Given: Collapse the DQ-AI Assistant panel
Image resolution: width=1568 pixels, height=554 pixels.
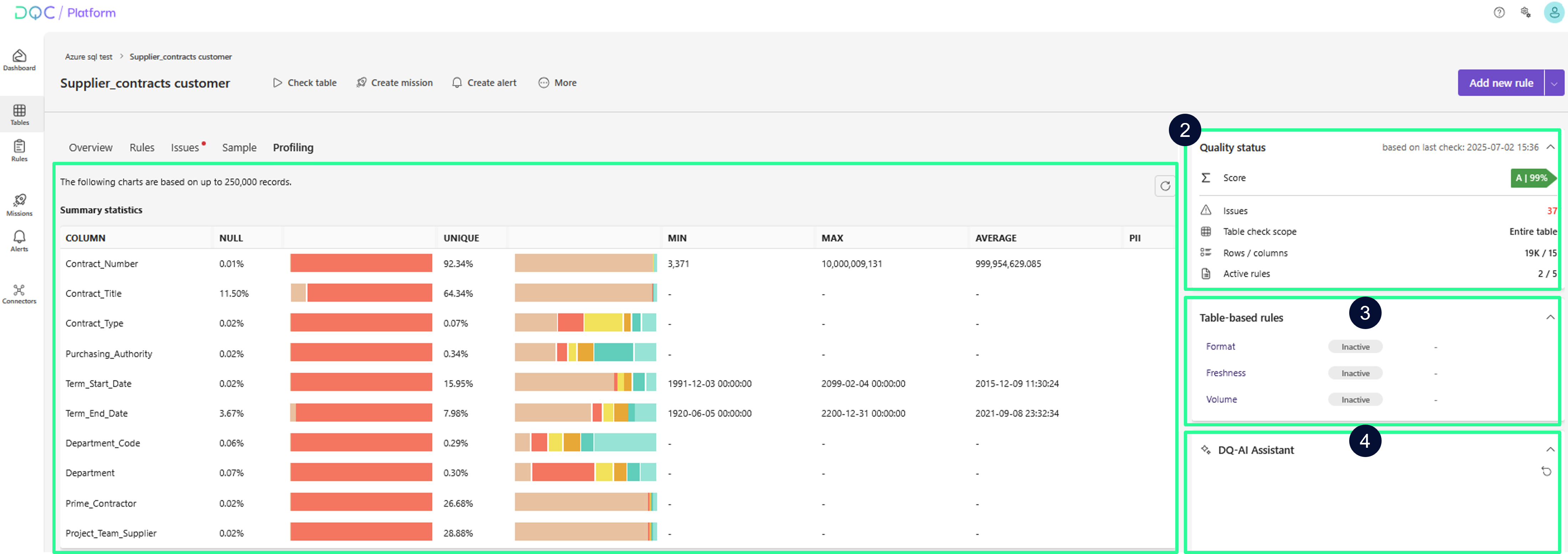Looking at the screenshot, I should [1550, 449].
